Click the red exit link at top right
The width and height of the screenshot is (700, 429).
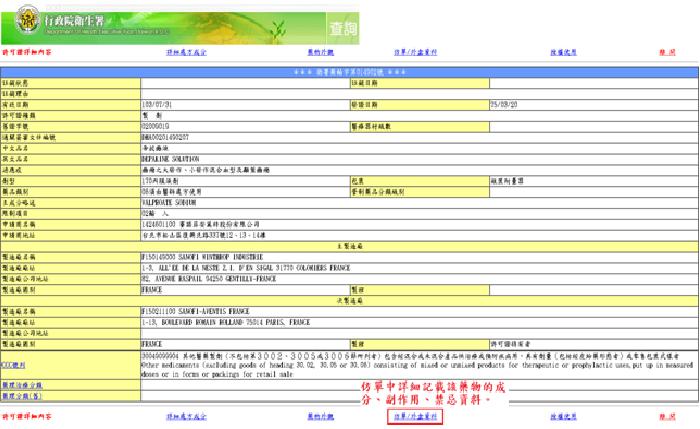click(x=667, y=52)
